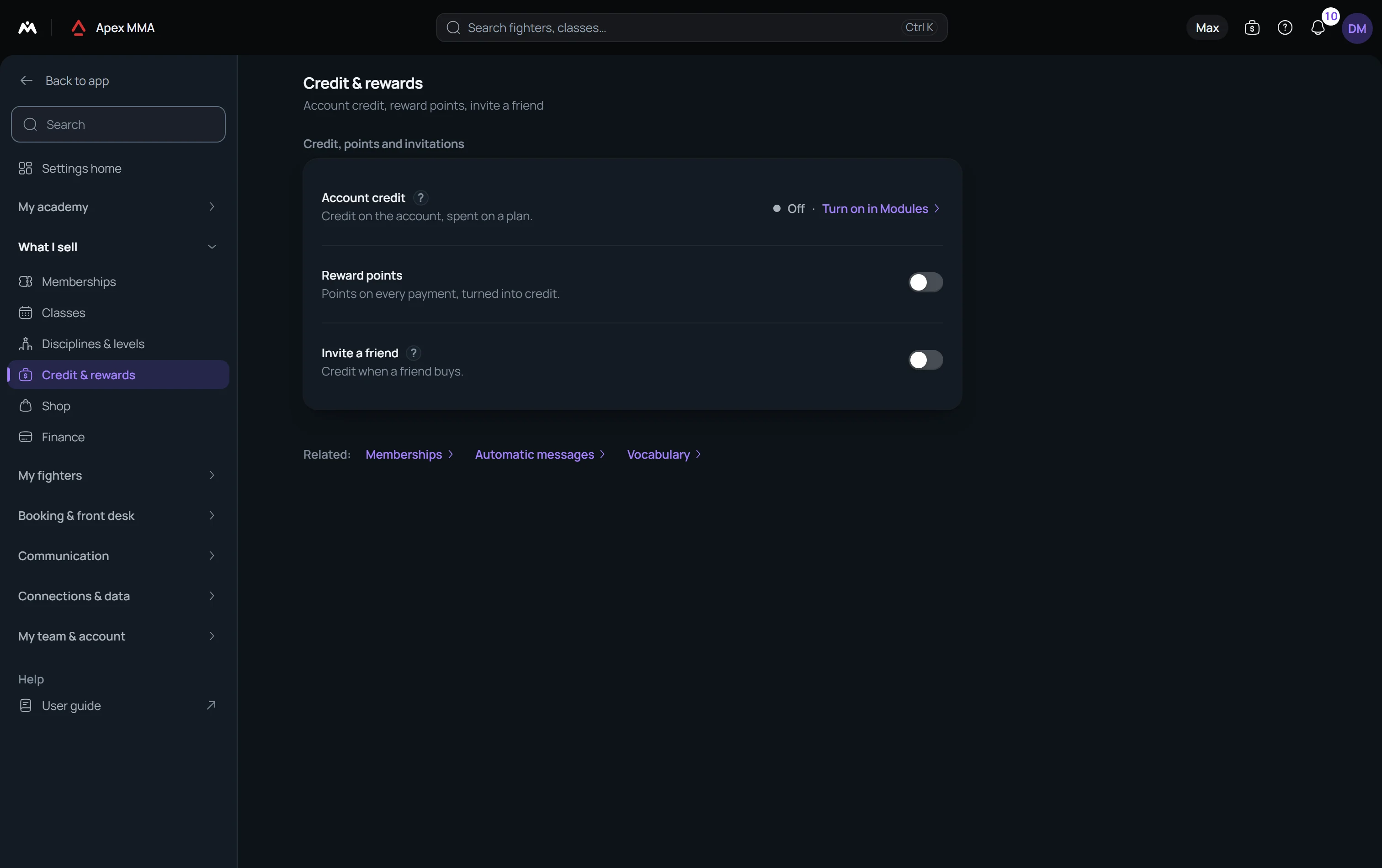Click the Account credit help icon
The height and width of the screenshot is (868, 1382).
tap(421, 198)
